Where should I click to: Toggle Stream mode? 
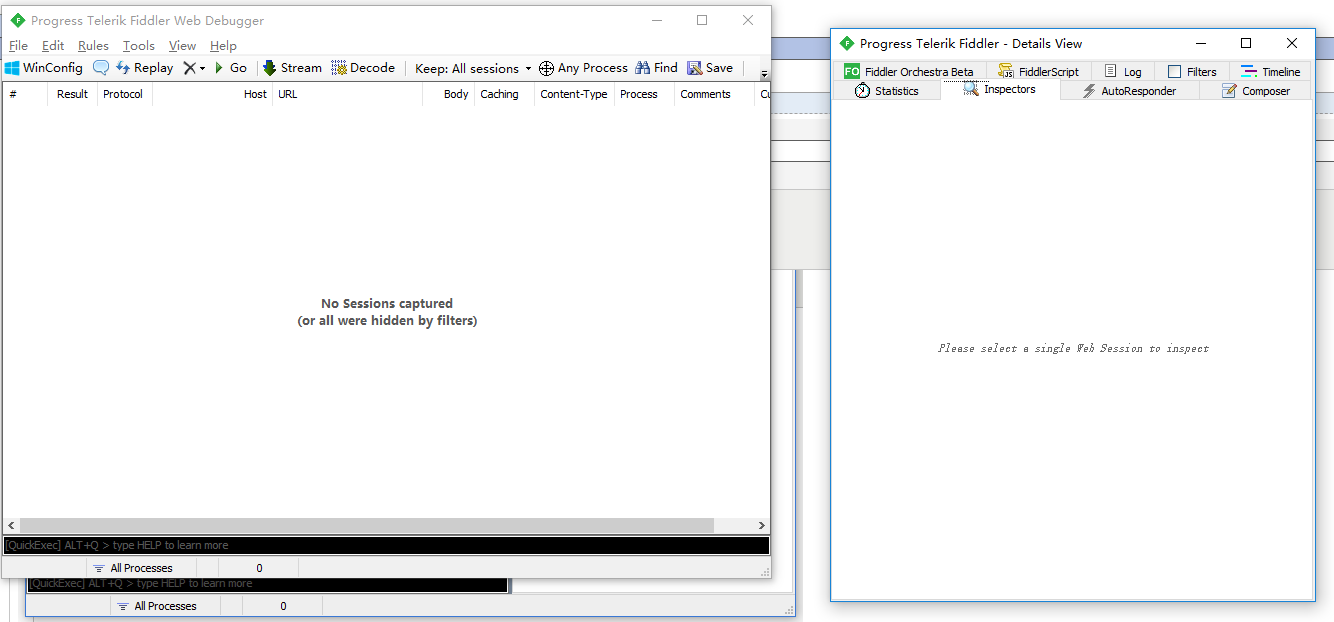[292, 68]
